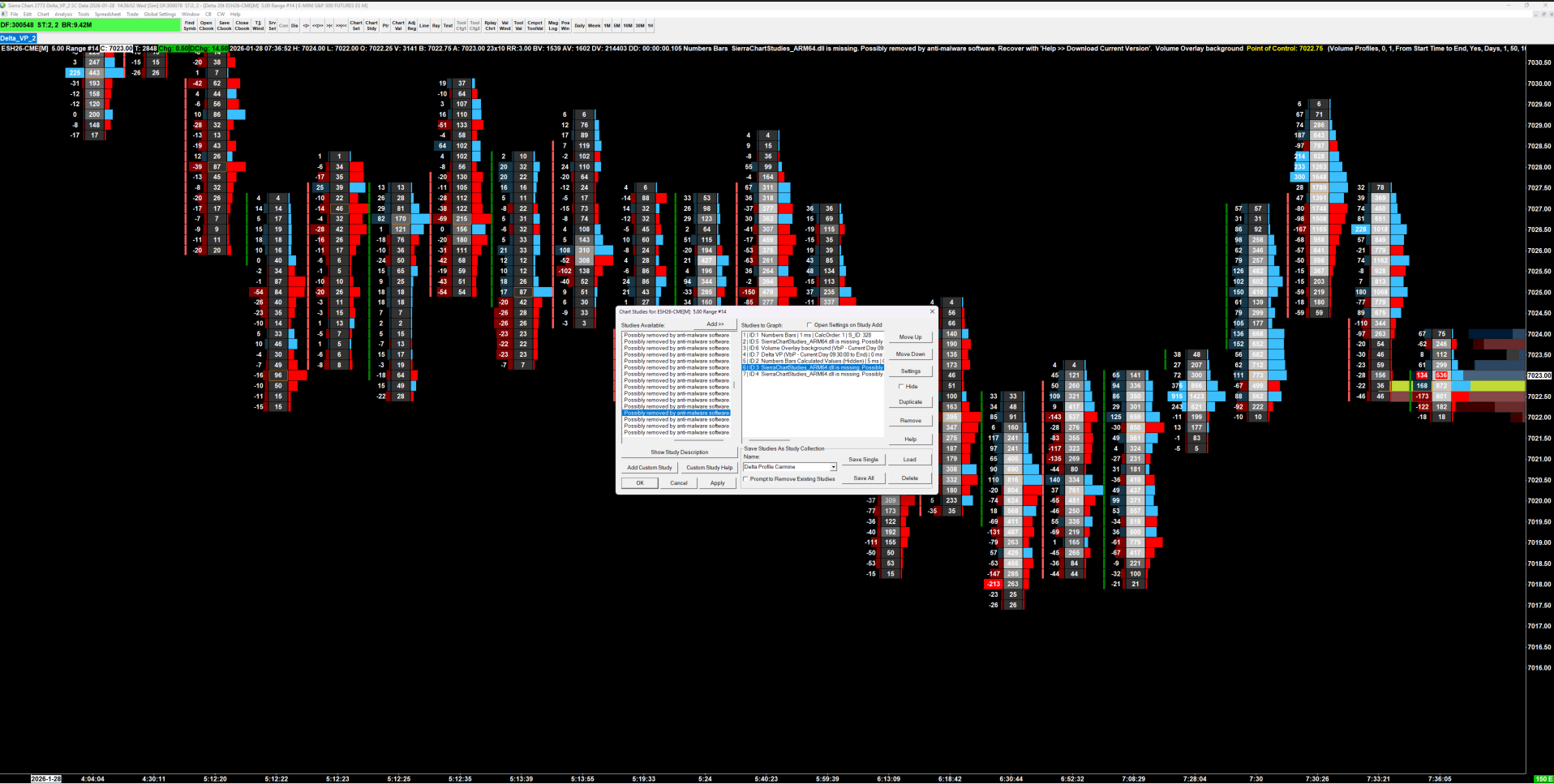Select the Ptr pointer tool
The image size is (1554, 784).
(x=385, y=25)
